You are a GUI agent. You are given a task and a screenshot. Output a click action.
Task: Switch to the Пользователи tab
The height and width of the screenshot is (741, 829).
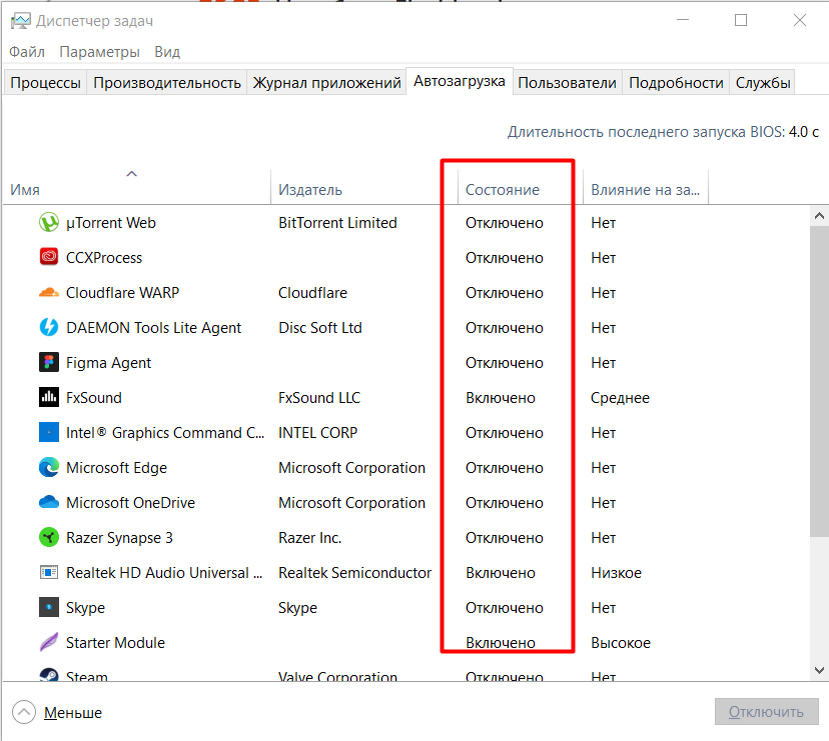click(x=567, y=83)
